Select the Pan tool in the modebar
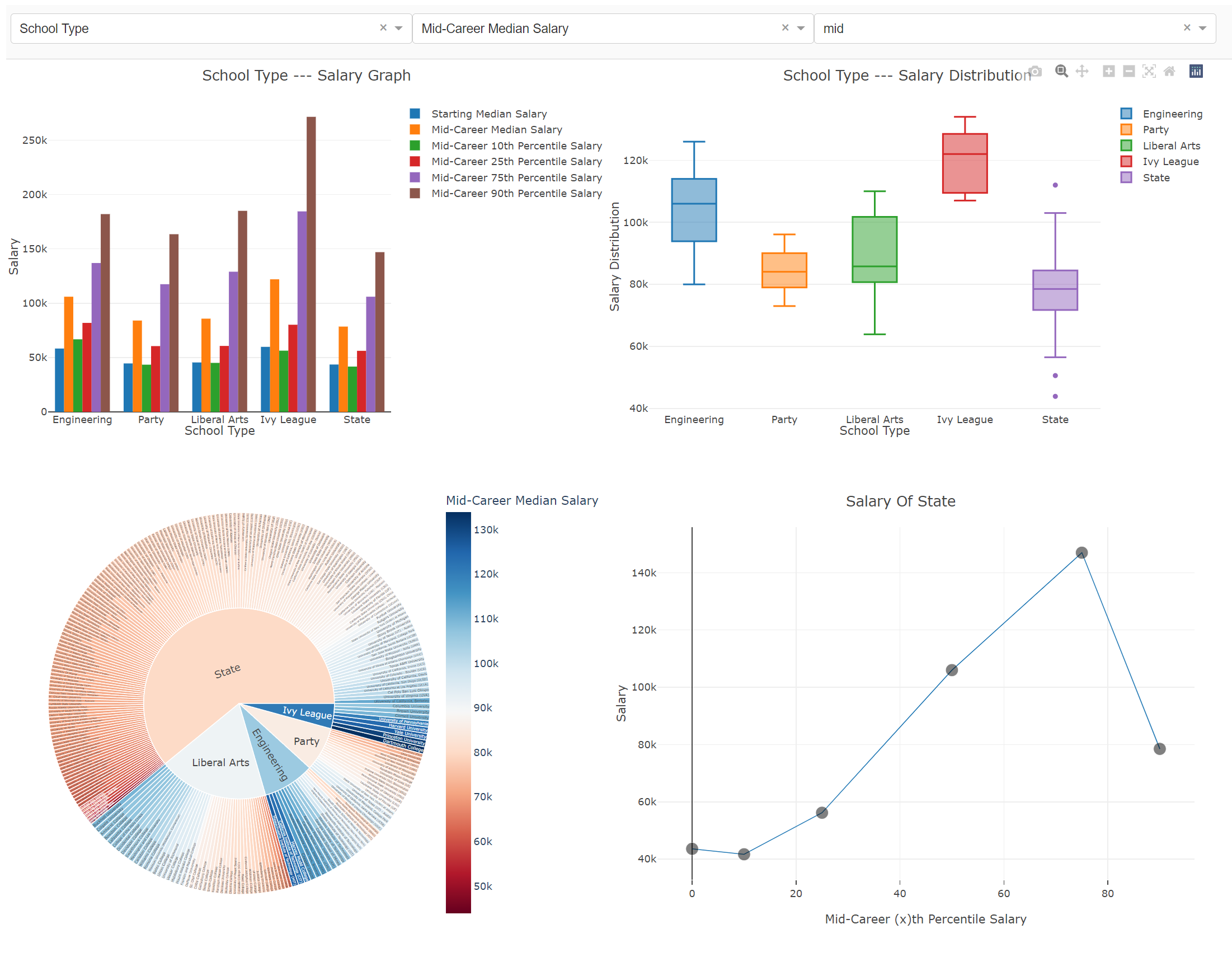The height and width of the screenshot is (957, 1232). point(1082,71)
